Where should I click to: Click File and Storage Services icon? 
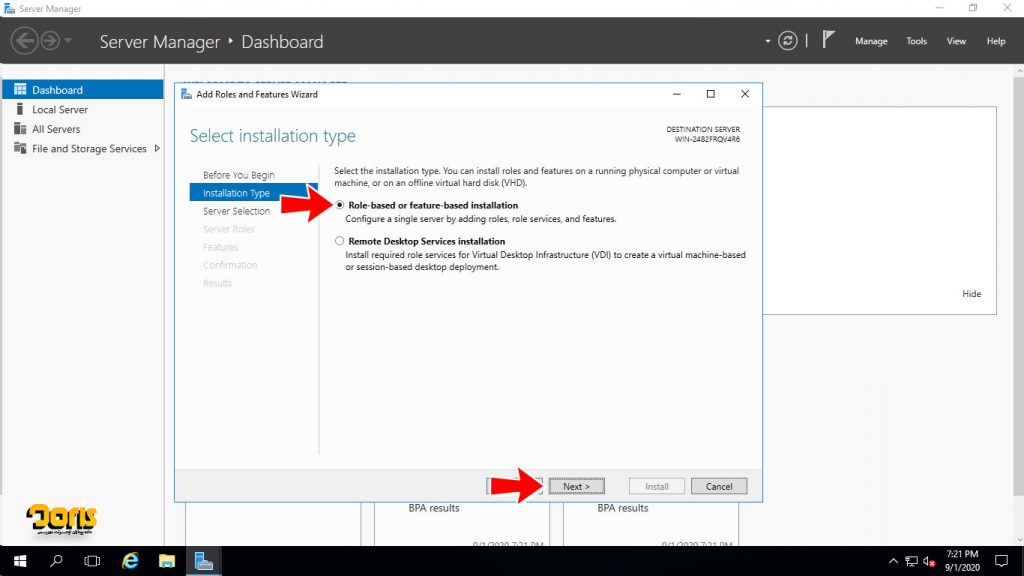coord(20,148)
